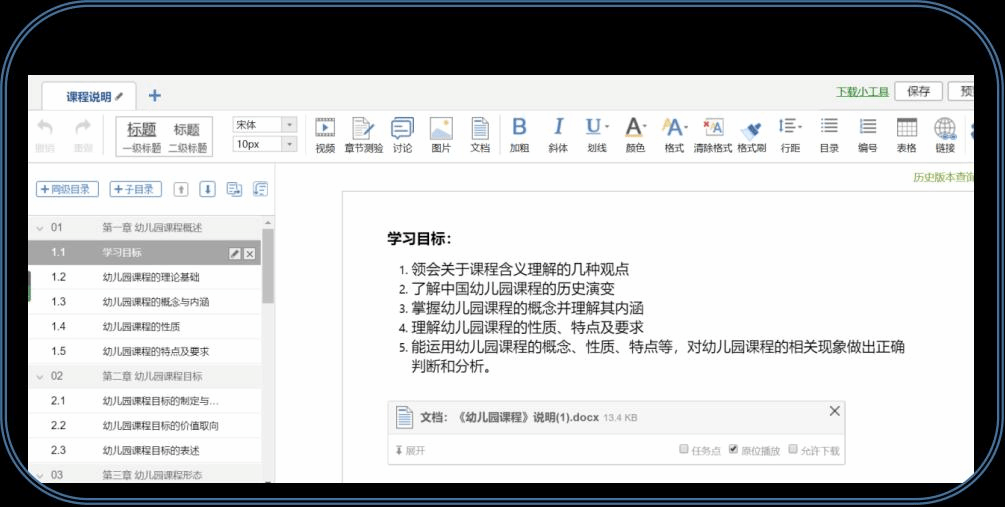Image resolution: width=1005 pixels, height=507 pixels.
Task: Collapse chapter 01 幼儿园课程概述
Action: coord(40,228)
